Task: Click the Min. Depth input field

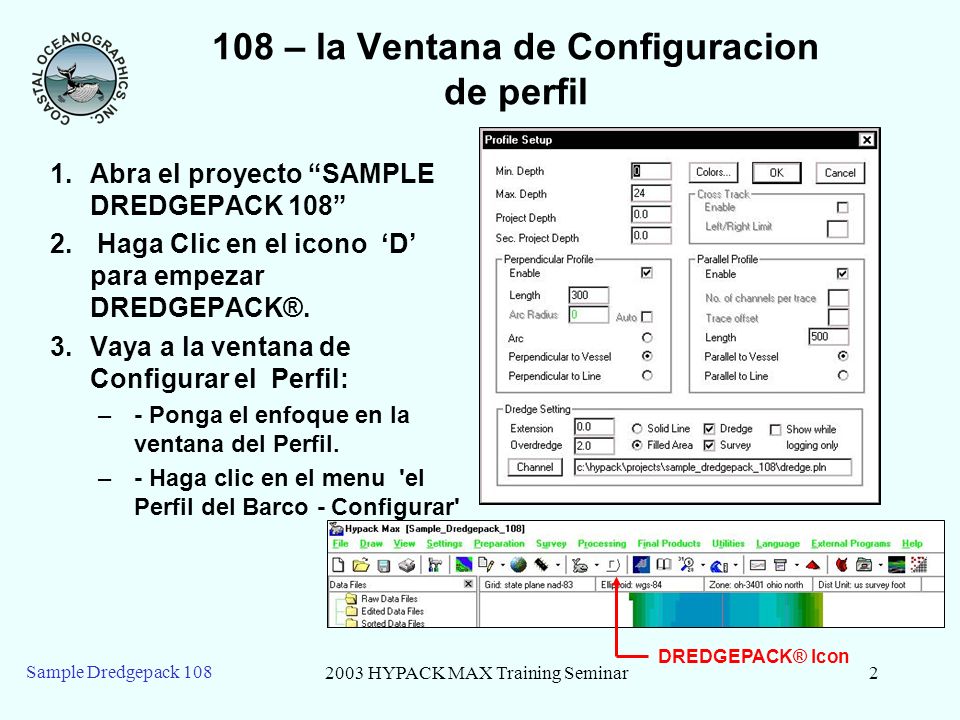Action: click(651, 171)
